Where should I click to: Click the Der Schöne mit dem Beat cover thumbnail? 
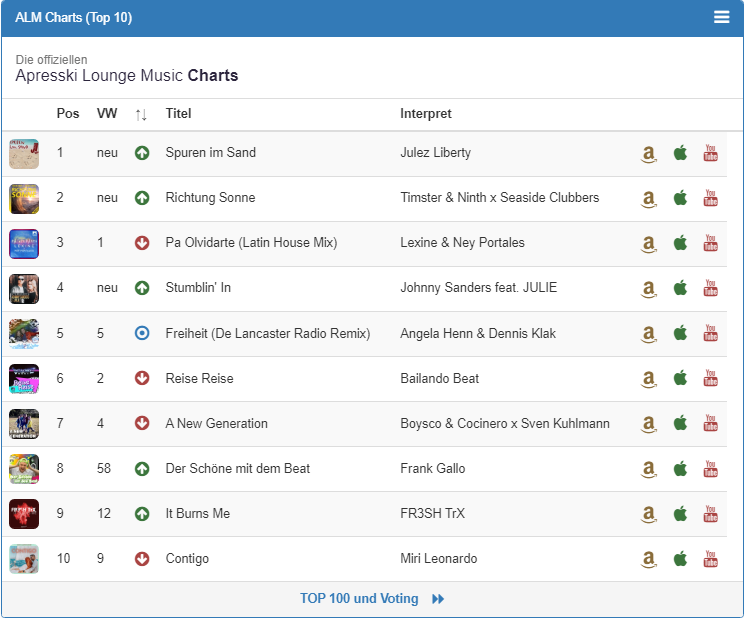(24, 469)
